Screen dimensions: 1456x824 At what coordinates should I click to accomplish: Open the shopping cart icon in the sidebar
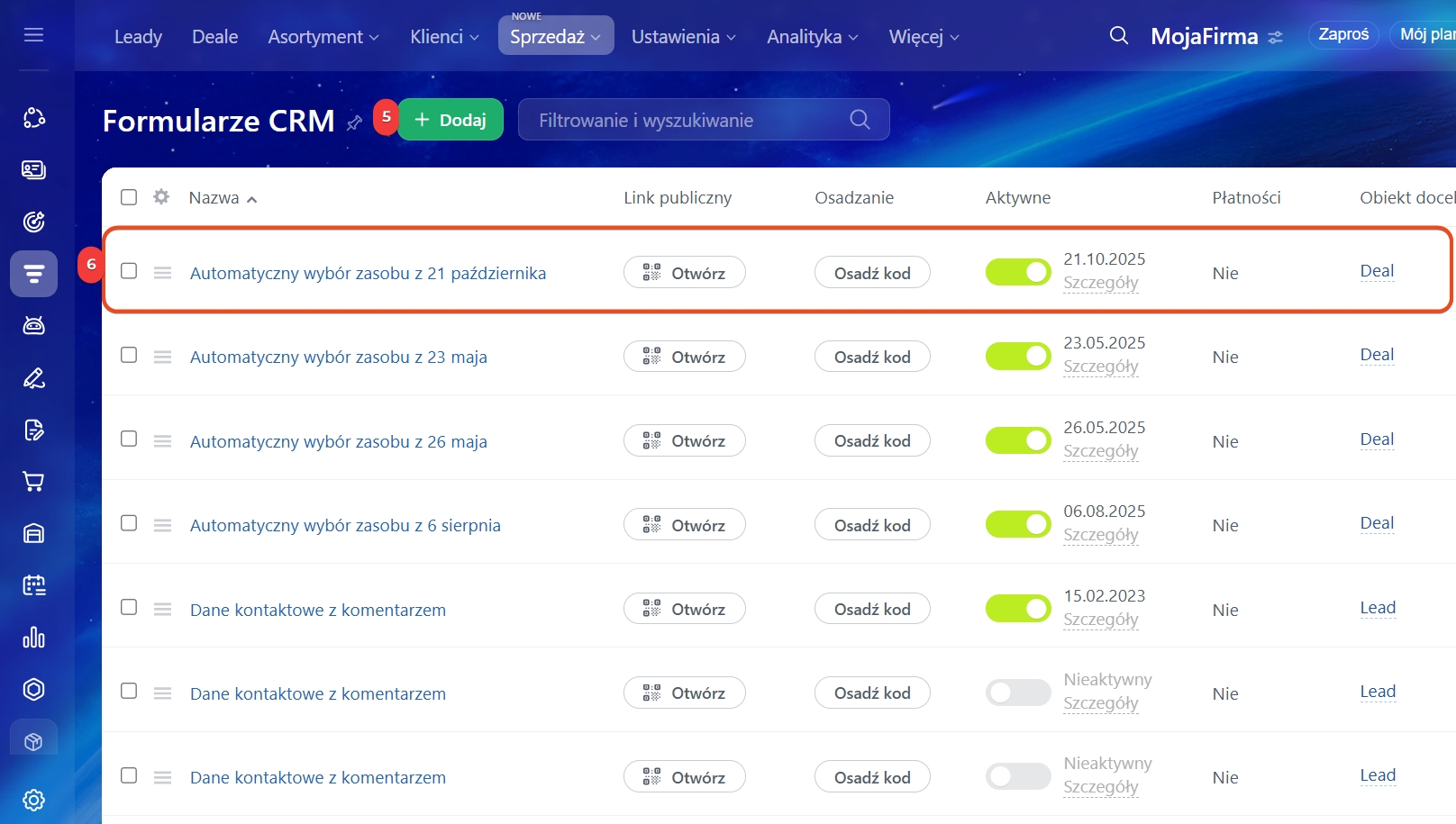click(x=33, y=482)
